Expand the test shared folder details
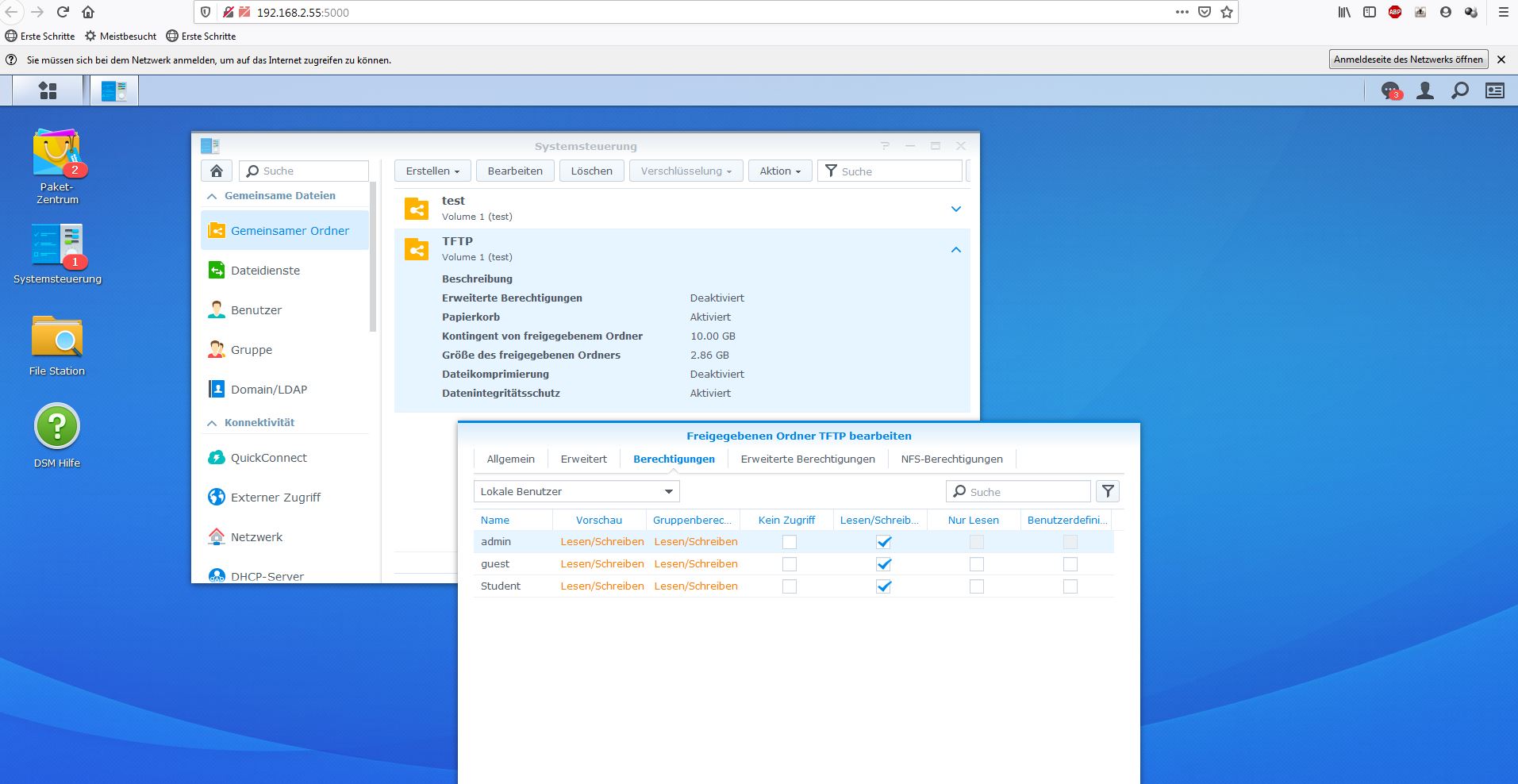Screen dimensions: 1518x784 click(956, 209)
